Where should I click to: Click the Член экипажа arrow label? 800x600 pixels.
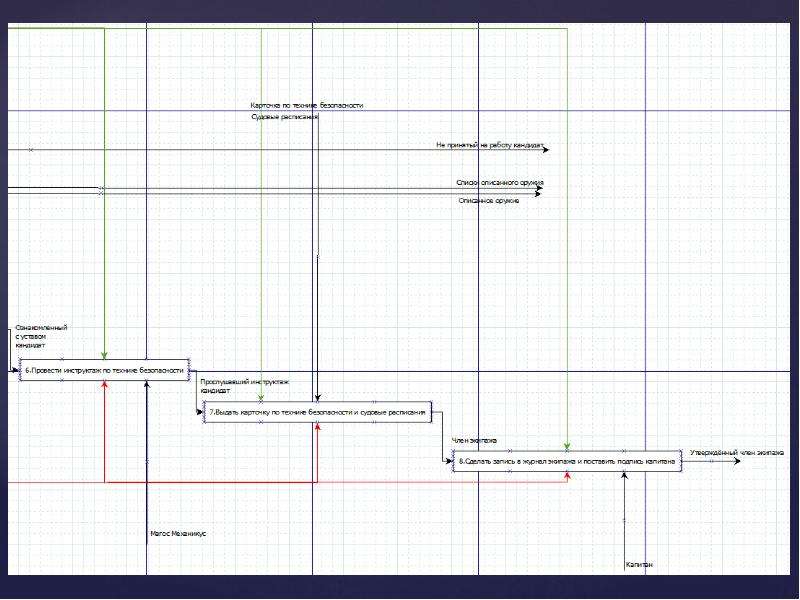click(x=474, y=440)
